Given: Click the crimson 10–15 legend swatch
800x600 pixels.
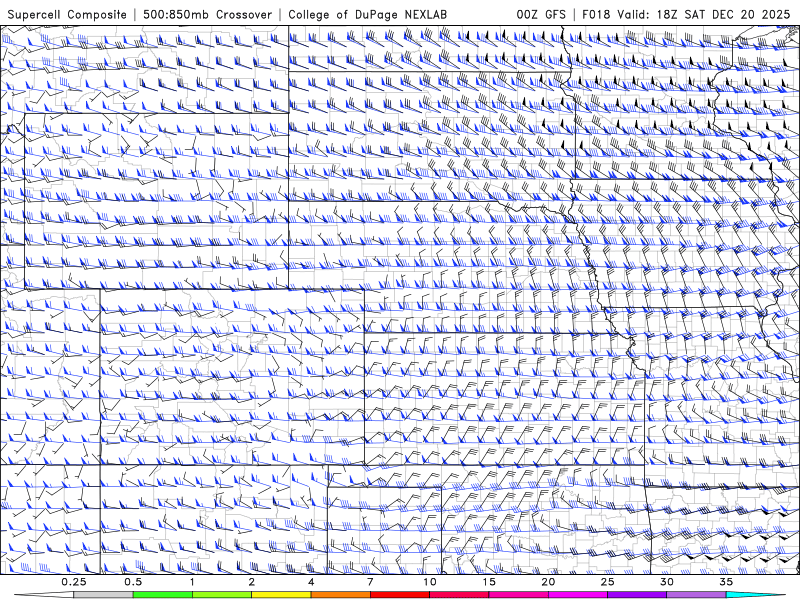Looking at the screenshot, I should 459,595.
